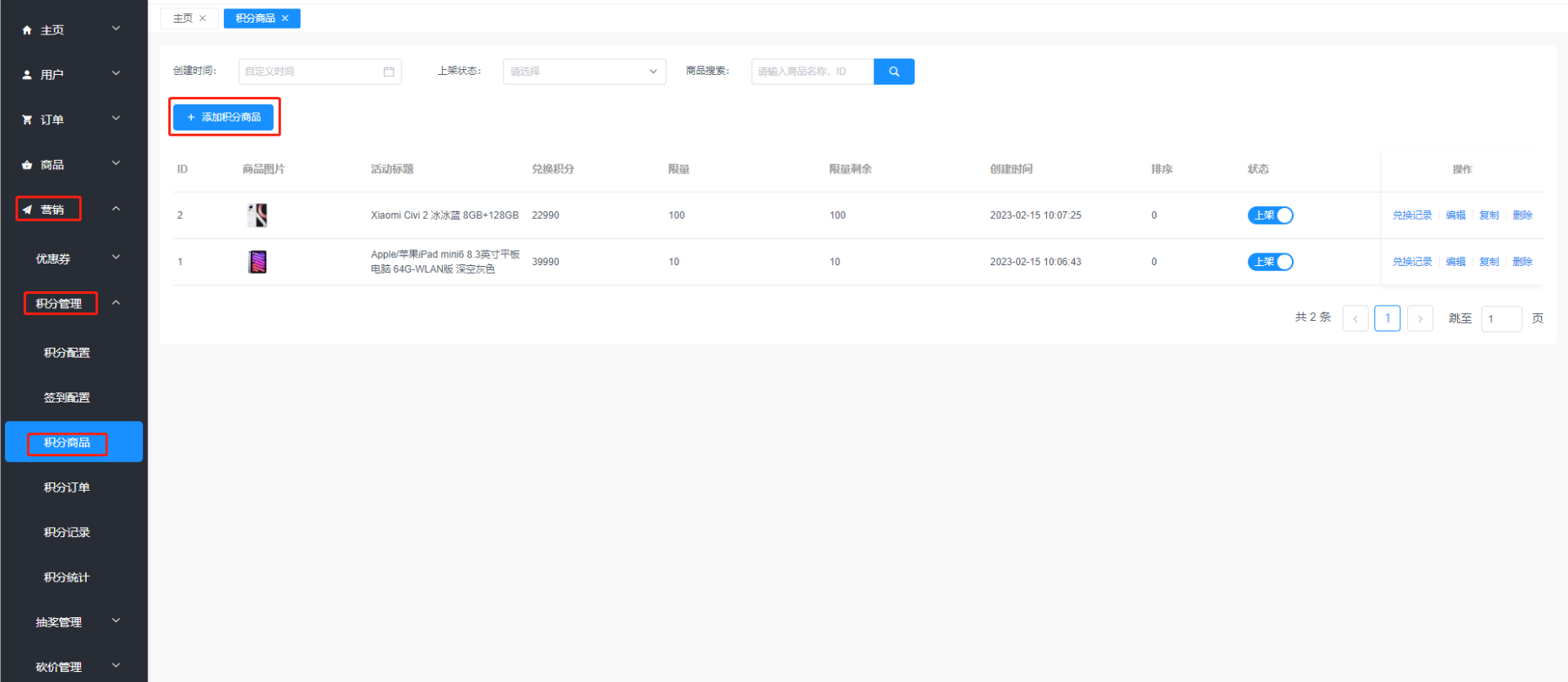Click the 添加积分商品 button
The width and height of the screenshot is (1568, 682).
point(224,117)
